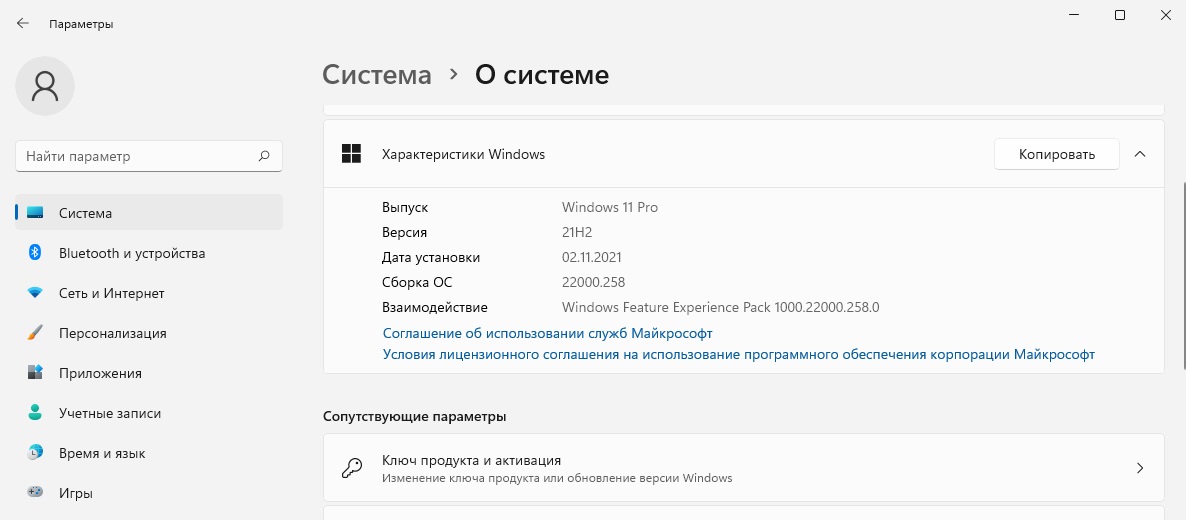Click the Wi-Fi network icon in the sidebar
Viewport: 1186px width, 520px height.
click(x=35, y=293)
